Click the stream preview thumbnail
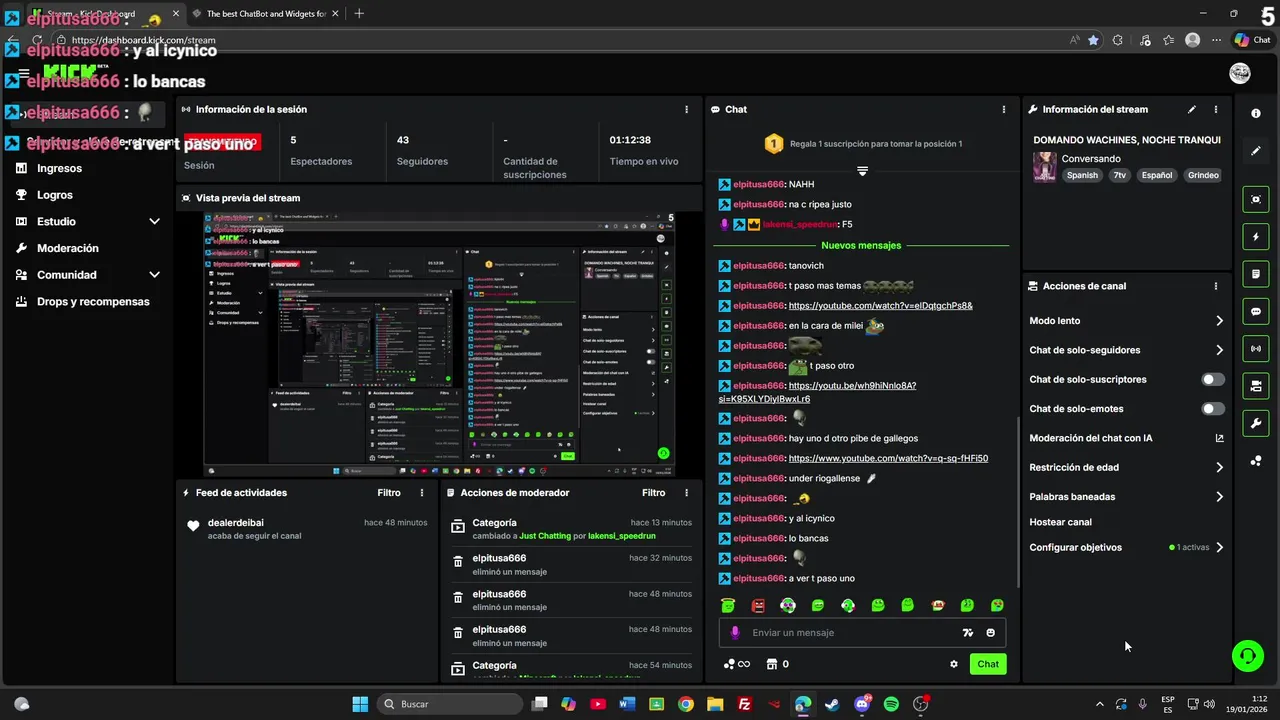Viewport: 1280px width, 720px height. 439,345
